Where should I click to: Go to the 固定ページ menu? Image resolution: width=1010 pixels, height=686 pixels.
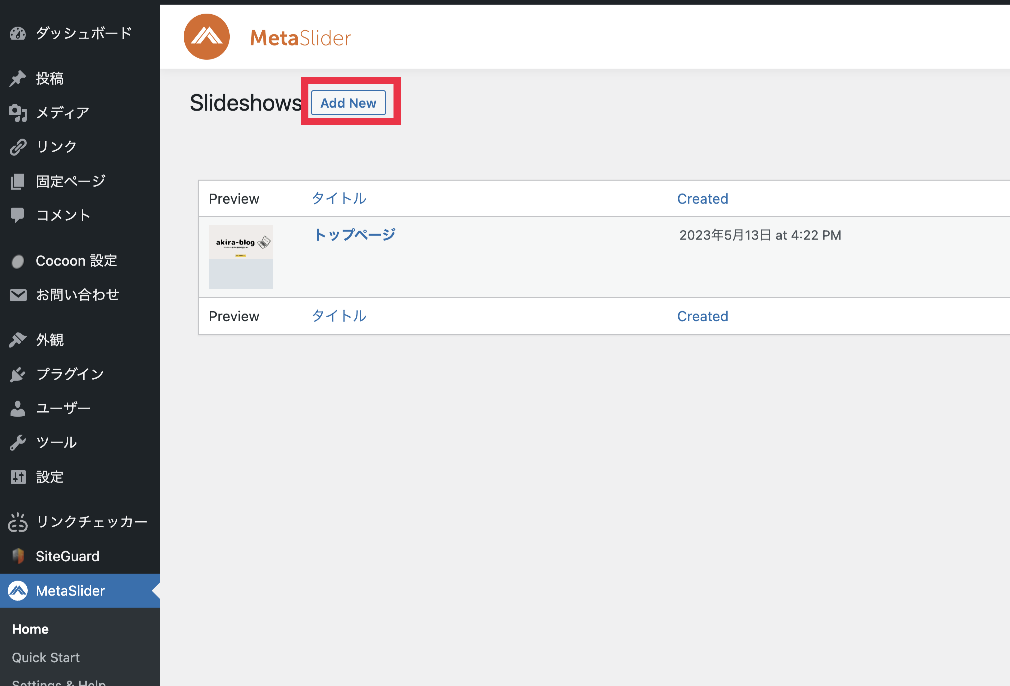[71, 181]
